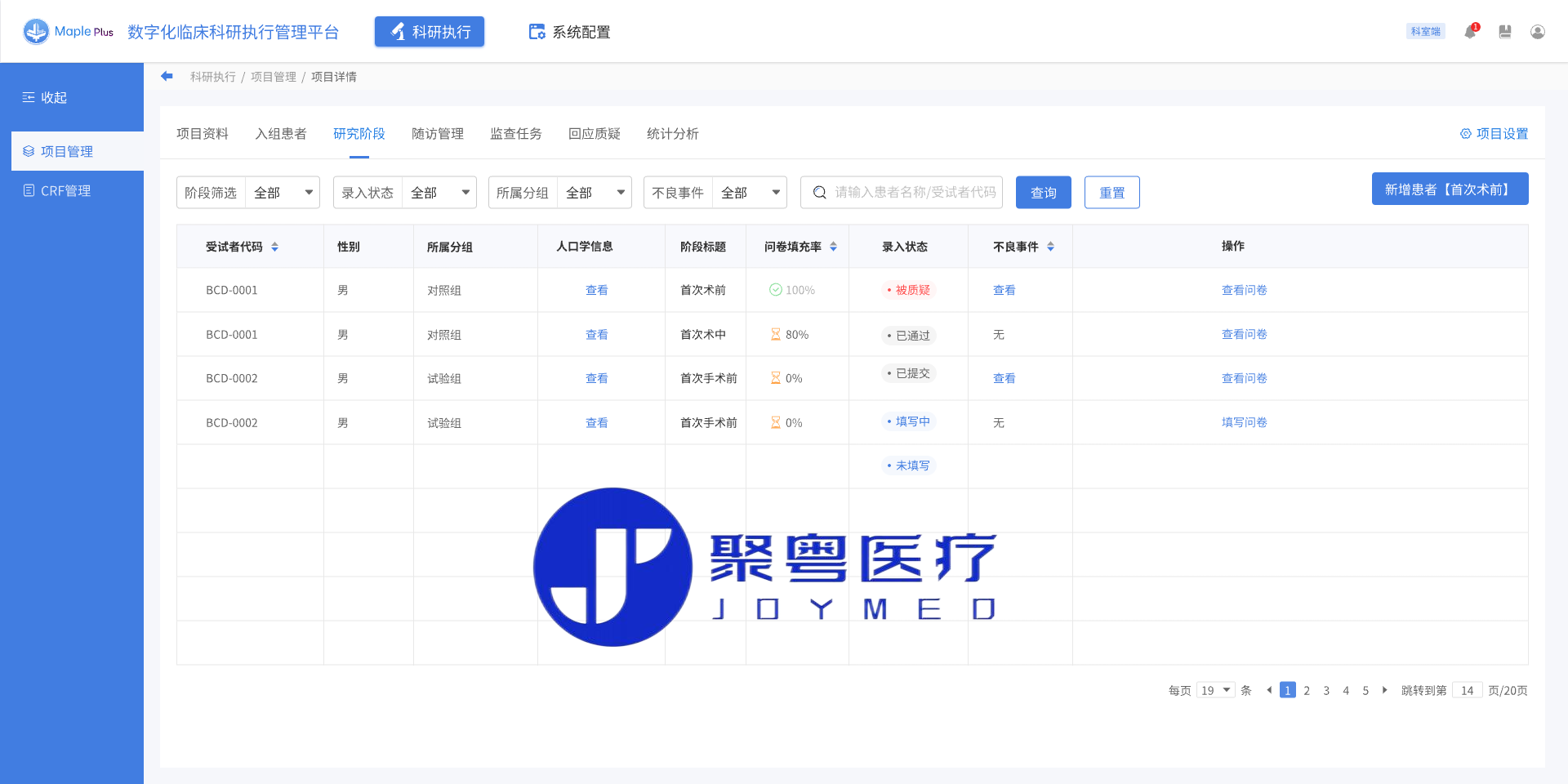Click the patient name search field
The height and width of the screenshot is (784, 1568).
pyautogui.click(x=913, y=193)
